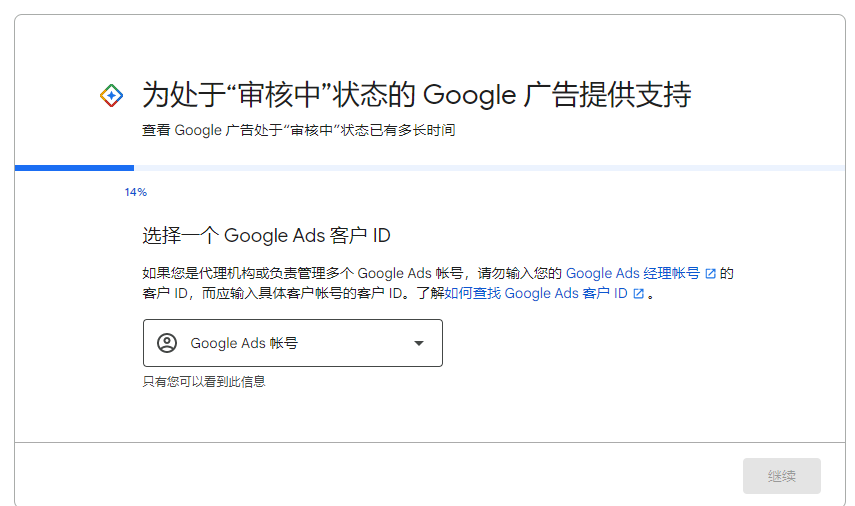This screenshot has width=855, height=506.
Task: Click the 14% progress label
Action: coord(135,192)
